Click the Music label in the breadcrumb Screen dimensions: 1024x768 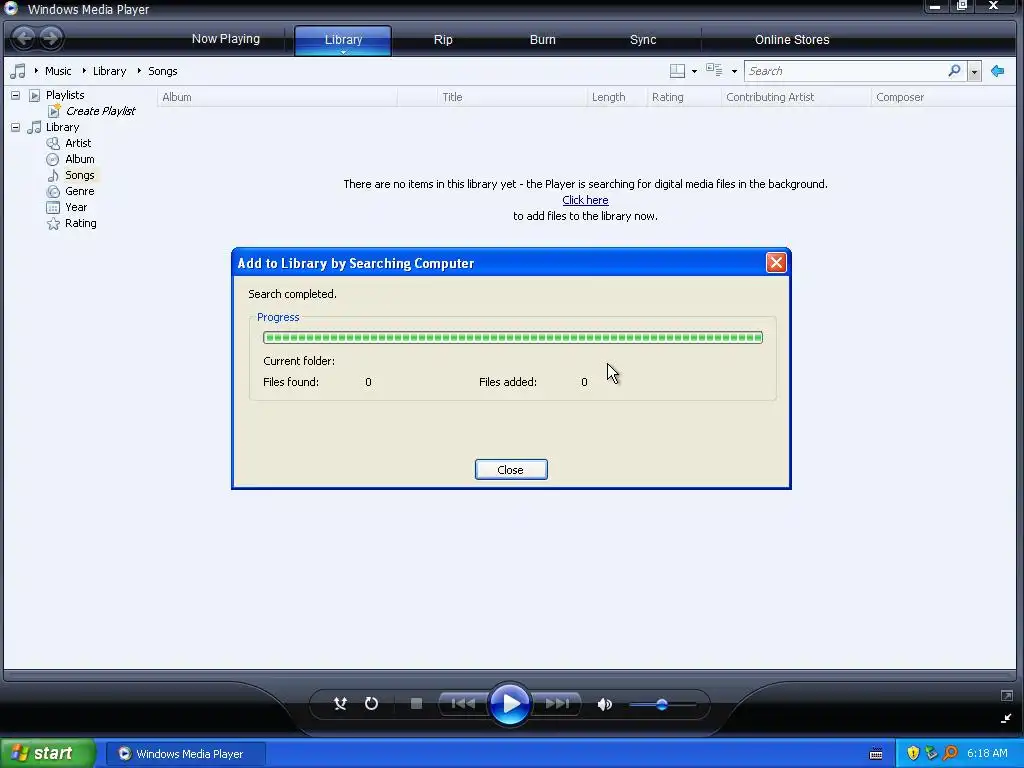(58, 71)
